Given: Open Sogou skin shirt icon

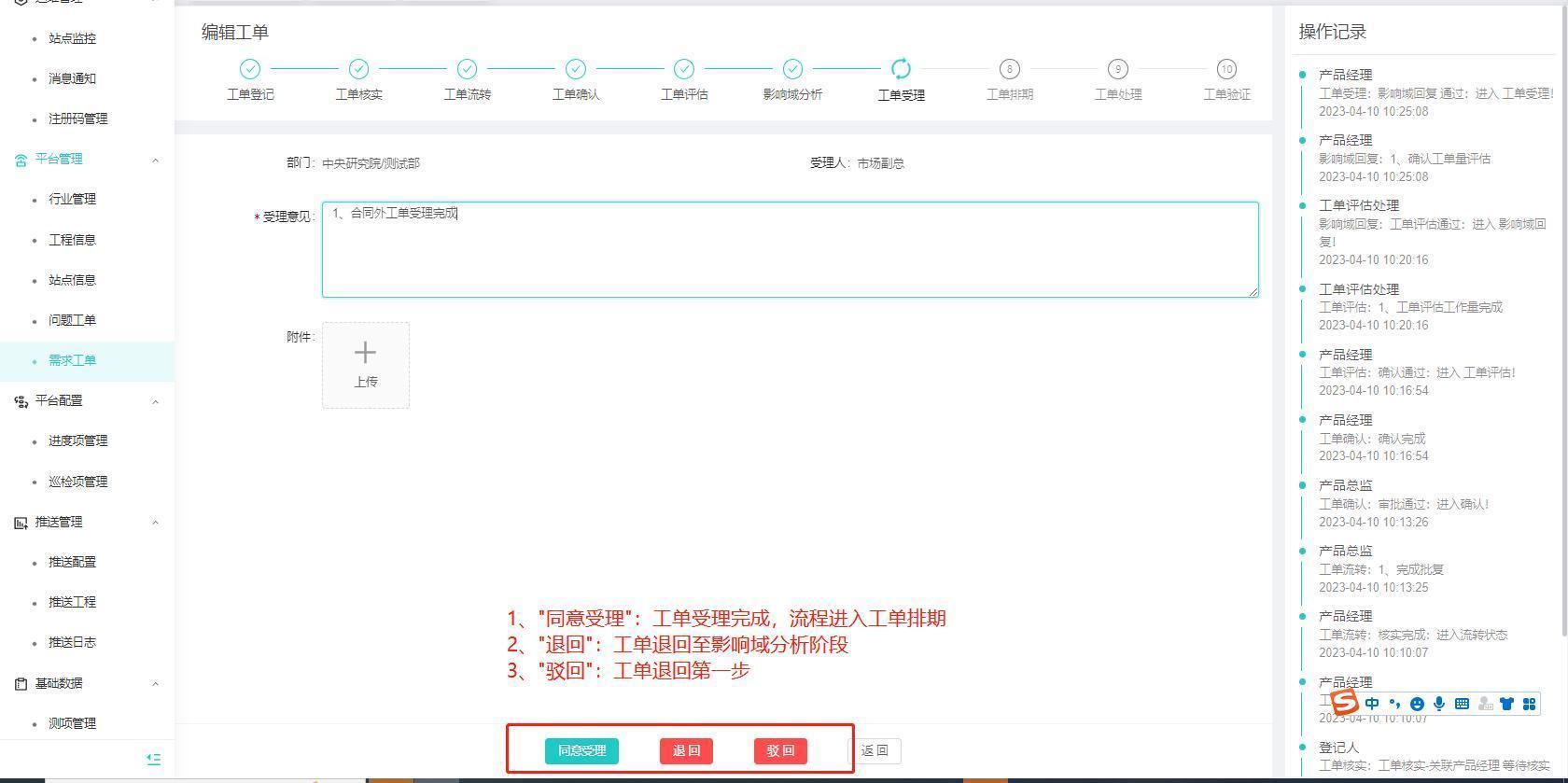Looking at the screenshot, I should 1506,704.
